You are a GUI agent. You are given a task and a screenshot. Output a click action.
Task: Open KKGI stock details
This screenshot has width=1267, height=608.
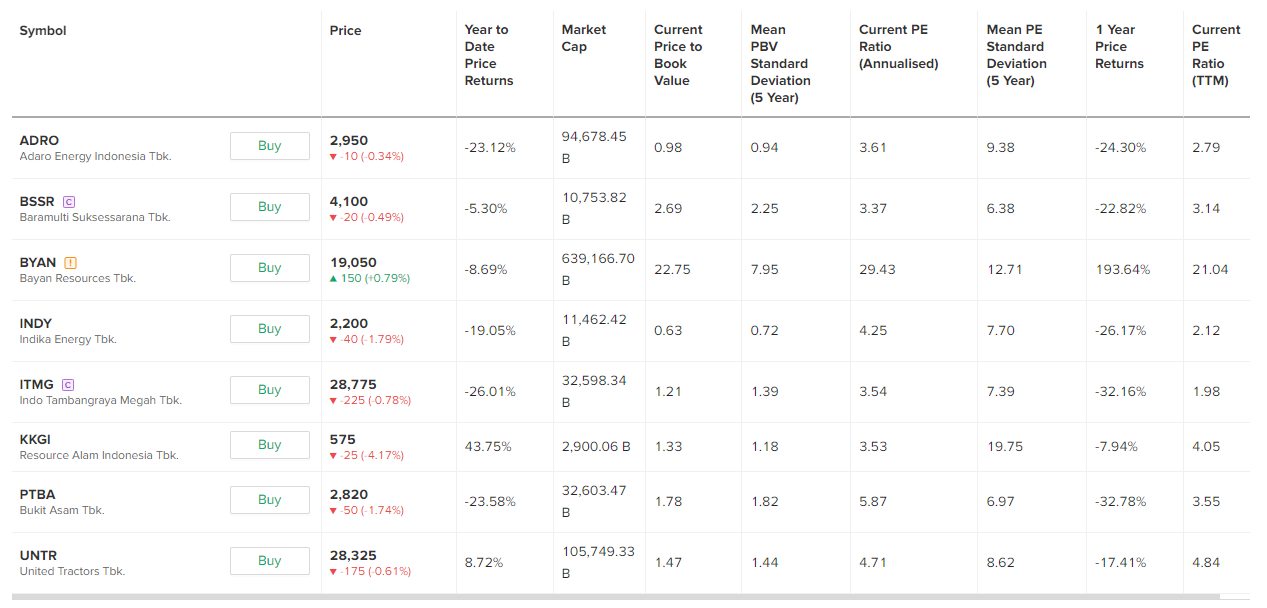point(35,440)
